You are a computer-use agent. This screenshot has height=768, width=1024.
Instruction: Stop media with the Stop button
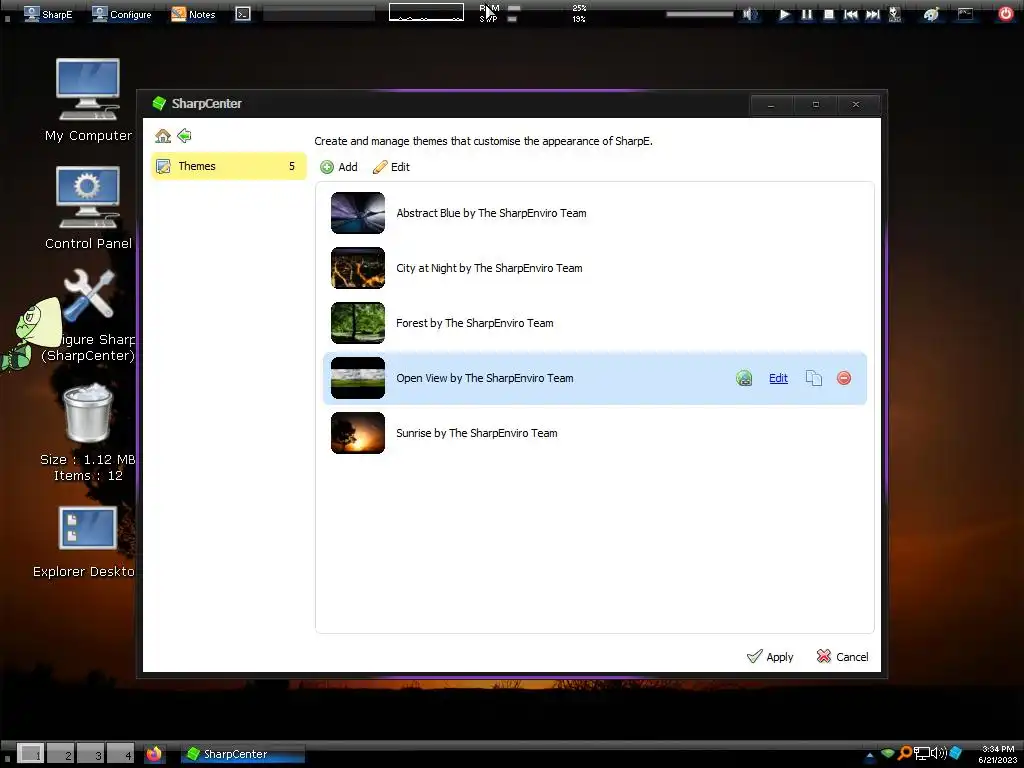tap(828, 14)
